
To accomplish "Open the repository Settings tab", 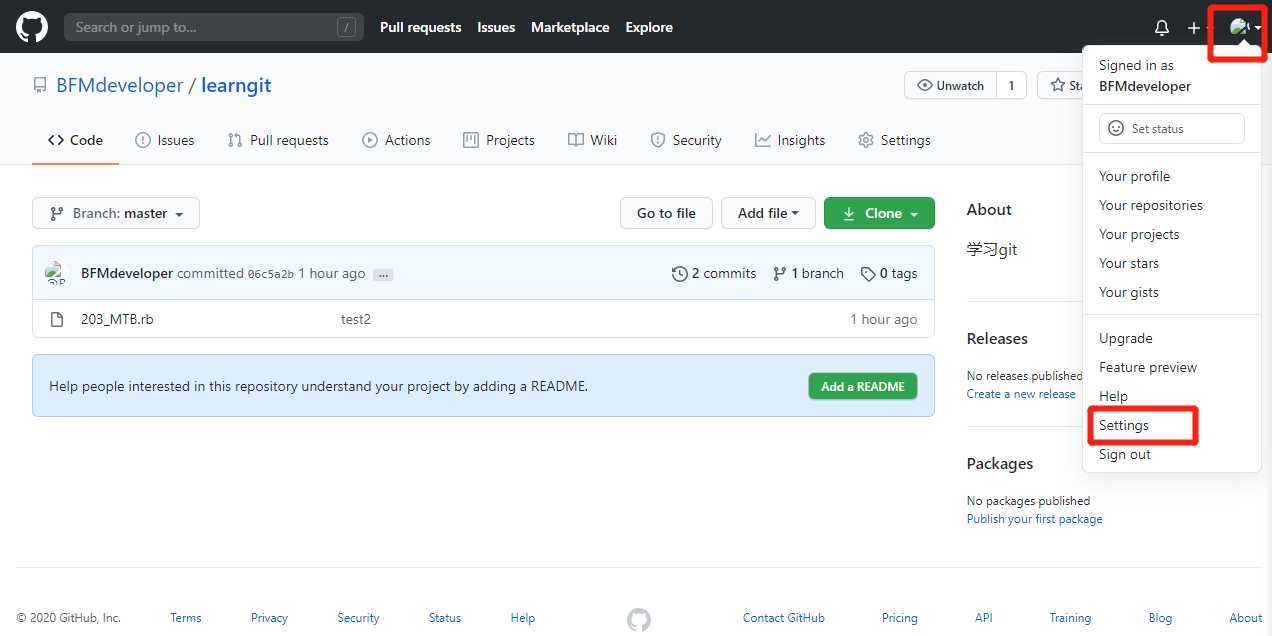I will [894, 140].
